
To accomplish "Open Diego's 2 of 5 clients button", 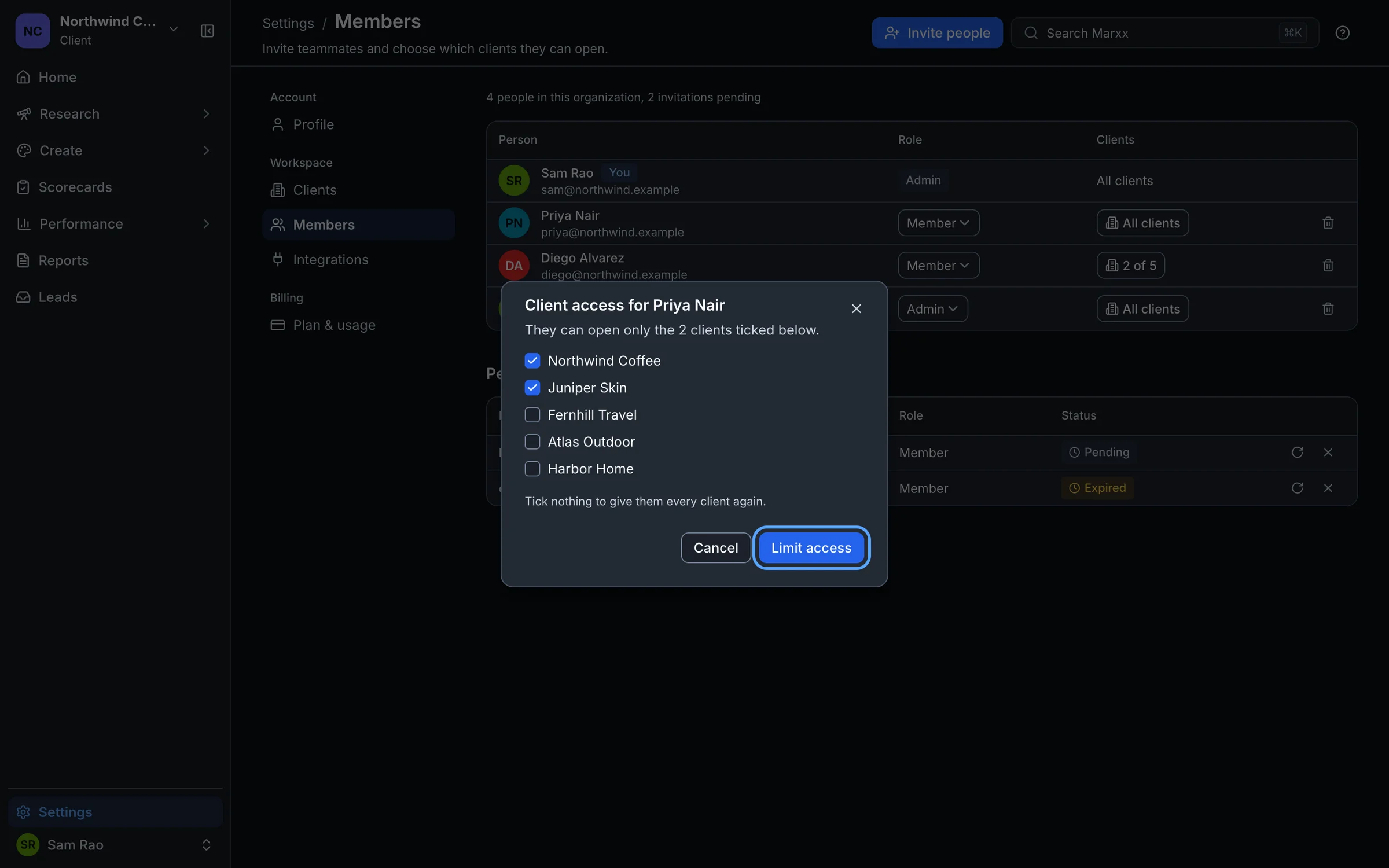I will pyautogui.click(x=1130, y=265).
